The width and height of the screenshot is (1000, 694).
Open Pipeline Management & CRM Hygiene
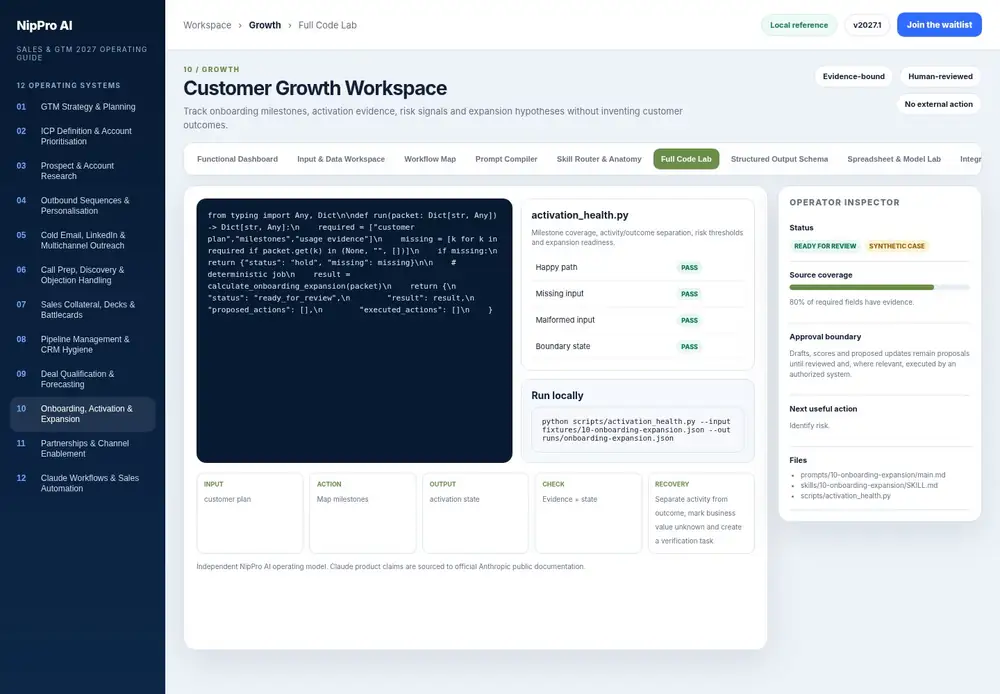pyautogui.click(x=82, y=344)
